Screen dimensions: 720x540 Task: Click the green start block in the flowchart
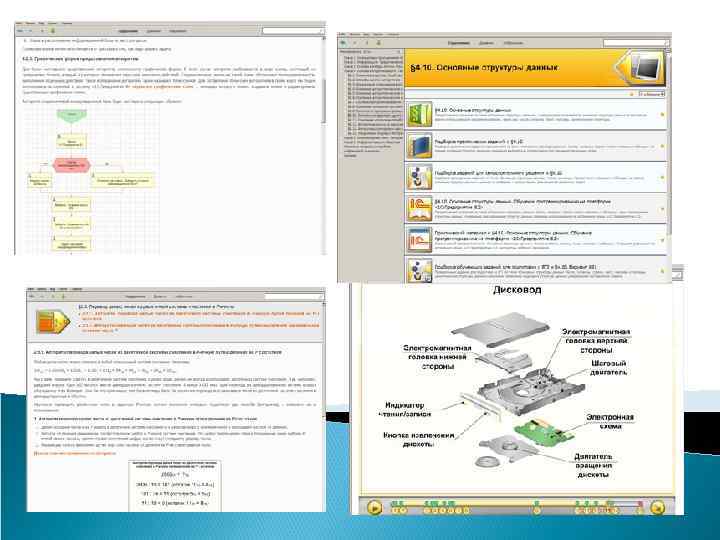click(72, 114)
